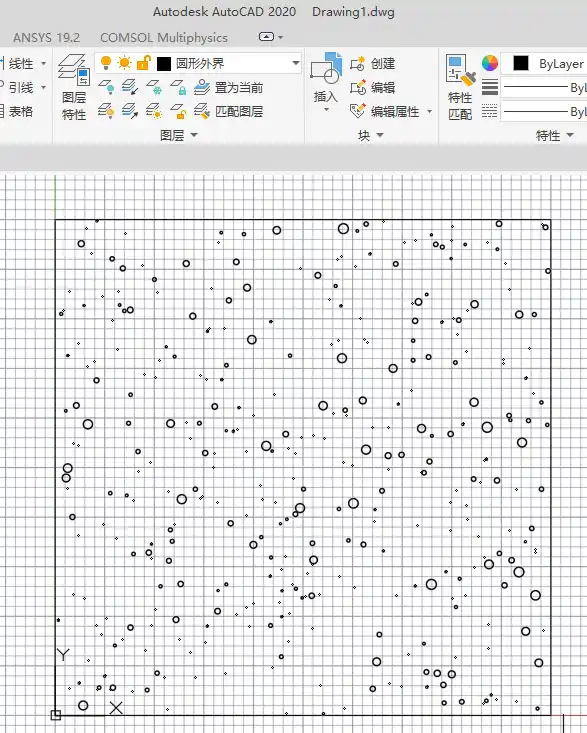Click the 置为当前 (Make Current) icon
The width and height of the screenshot is (587, 733).
(x=202, y=87)
